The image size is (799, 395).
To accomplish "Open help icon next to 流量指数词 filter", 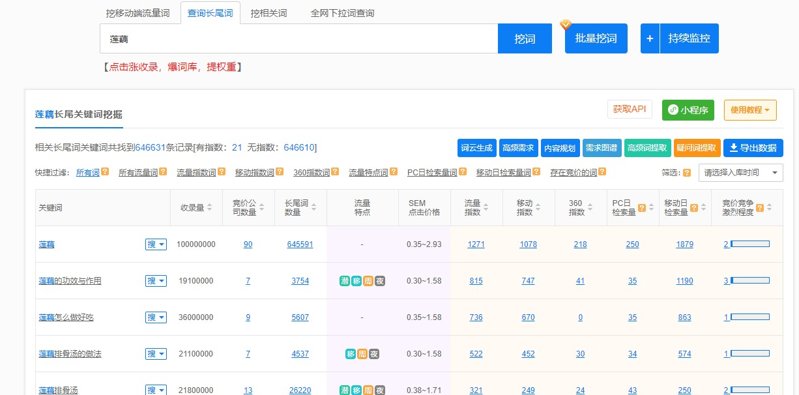I will click(222, 172).
